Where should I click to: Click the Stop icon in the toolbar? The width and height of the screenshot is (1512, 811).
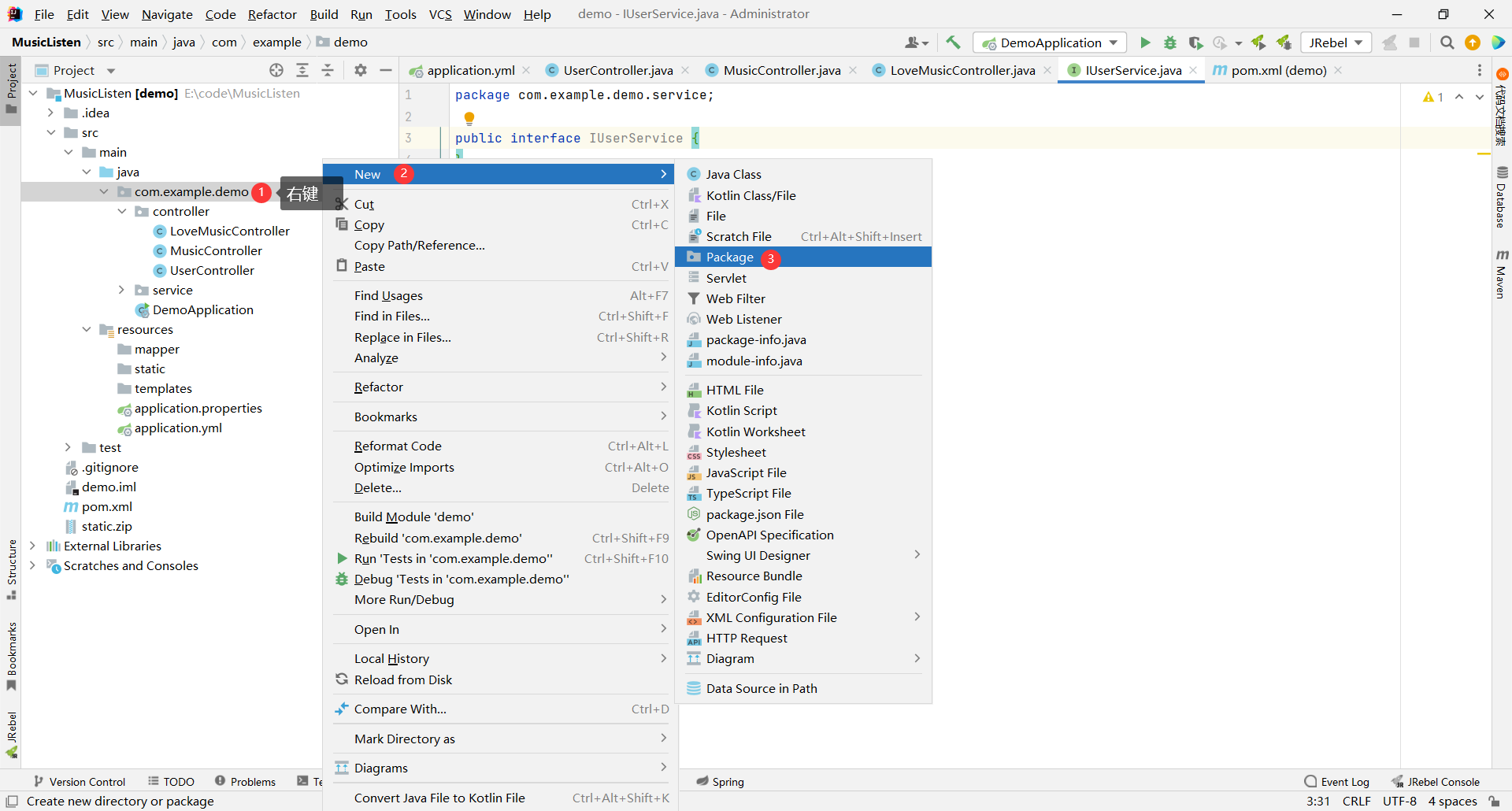(1414, 43)
